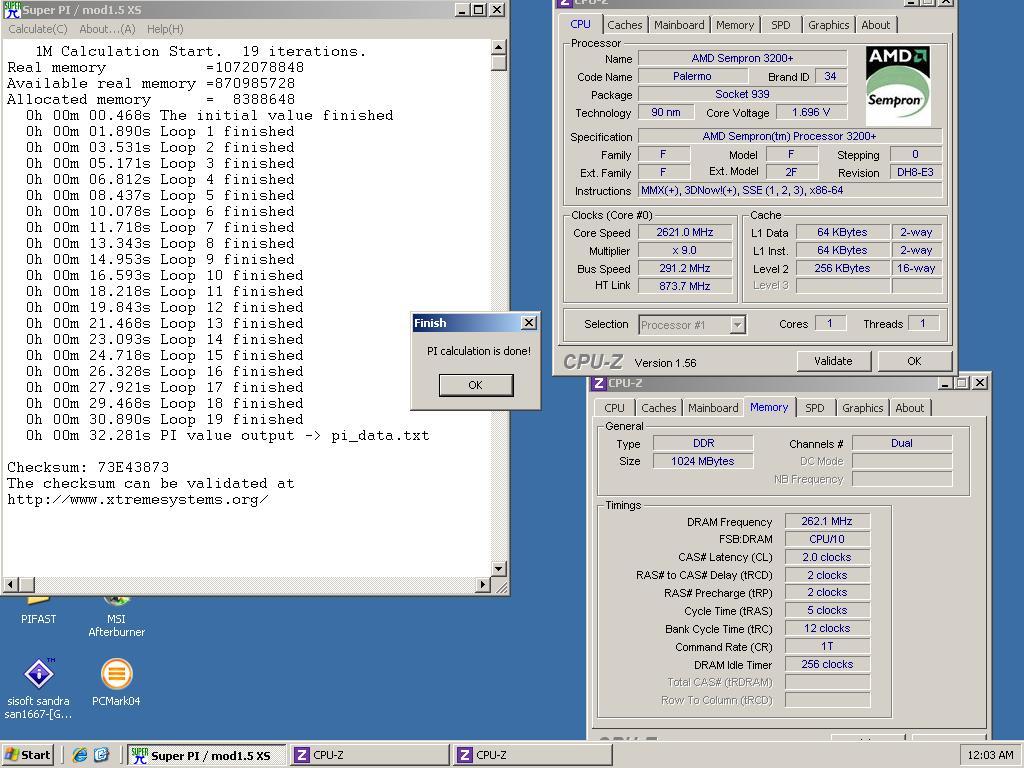This screenshot has height=768, width=1024.
Task: Click the Command Rate value 1T
Action: (x=827, y=646)
